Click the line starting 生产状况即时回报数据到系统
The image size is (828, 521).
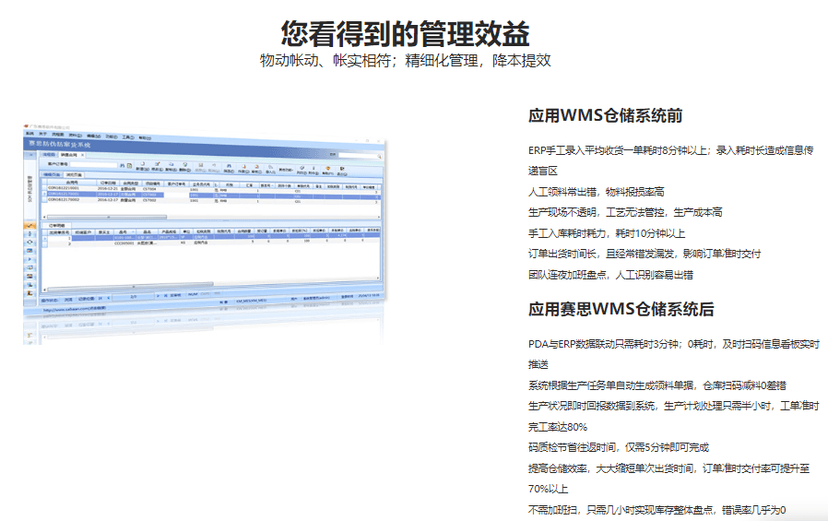tap(674, 416)
